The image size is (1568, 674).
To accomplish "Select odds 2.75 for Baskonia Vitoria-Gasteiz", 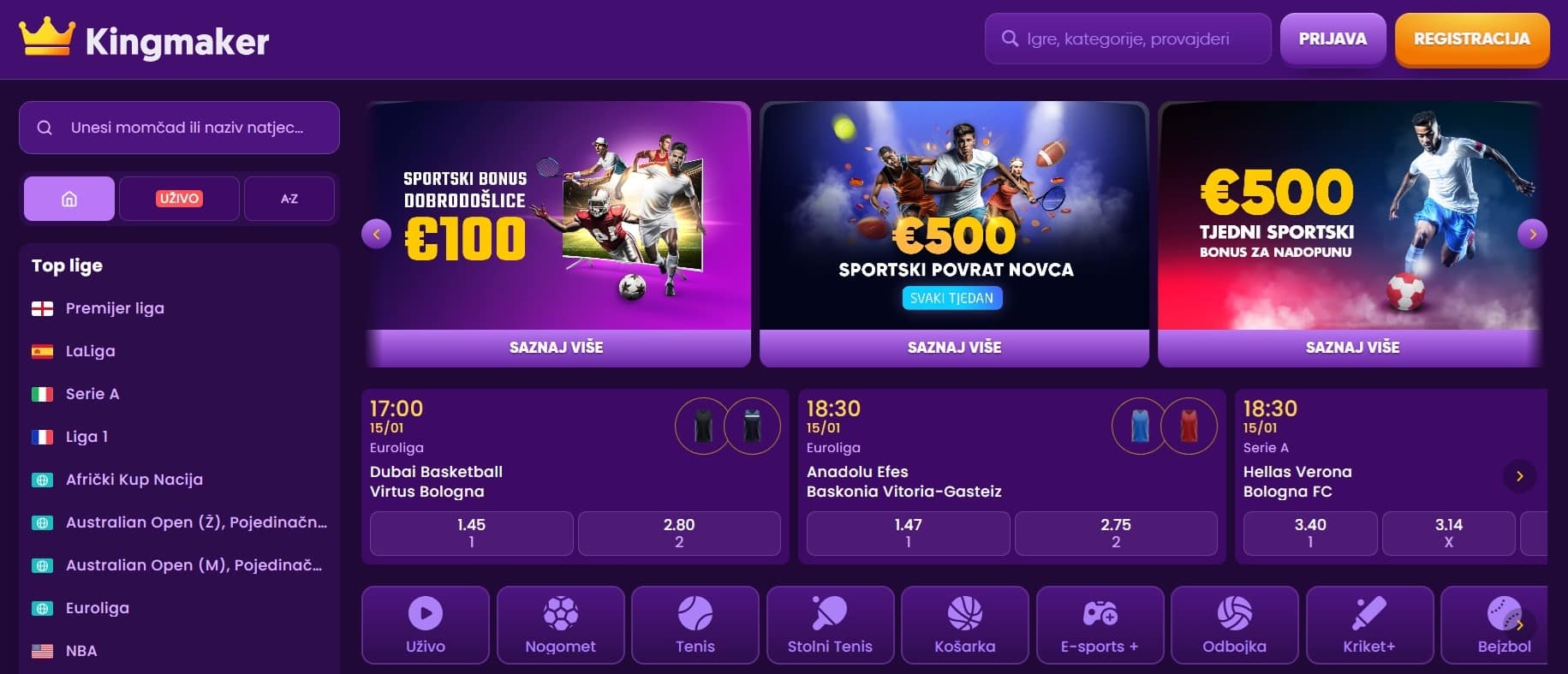I will click(x=1116, y=533).
